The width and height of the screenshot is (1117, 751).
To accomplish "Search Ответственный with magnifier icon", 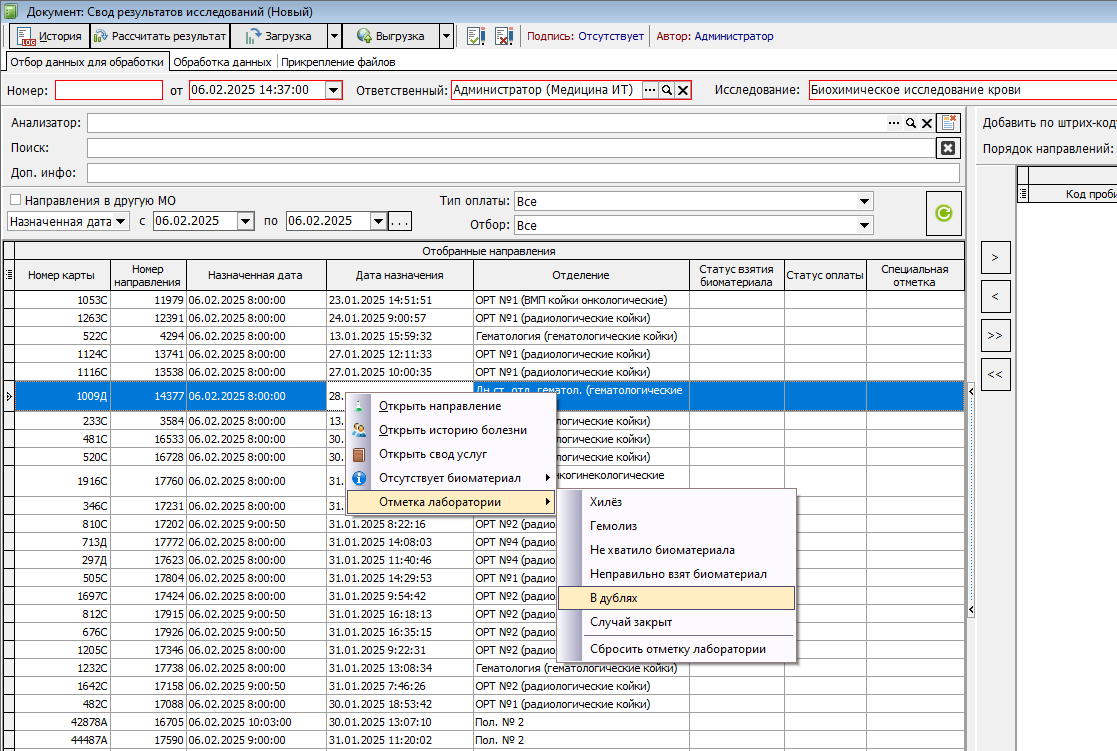I will point(667,90).
